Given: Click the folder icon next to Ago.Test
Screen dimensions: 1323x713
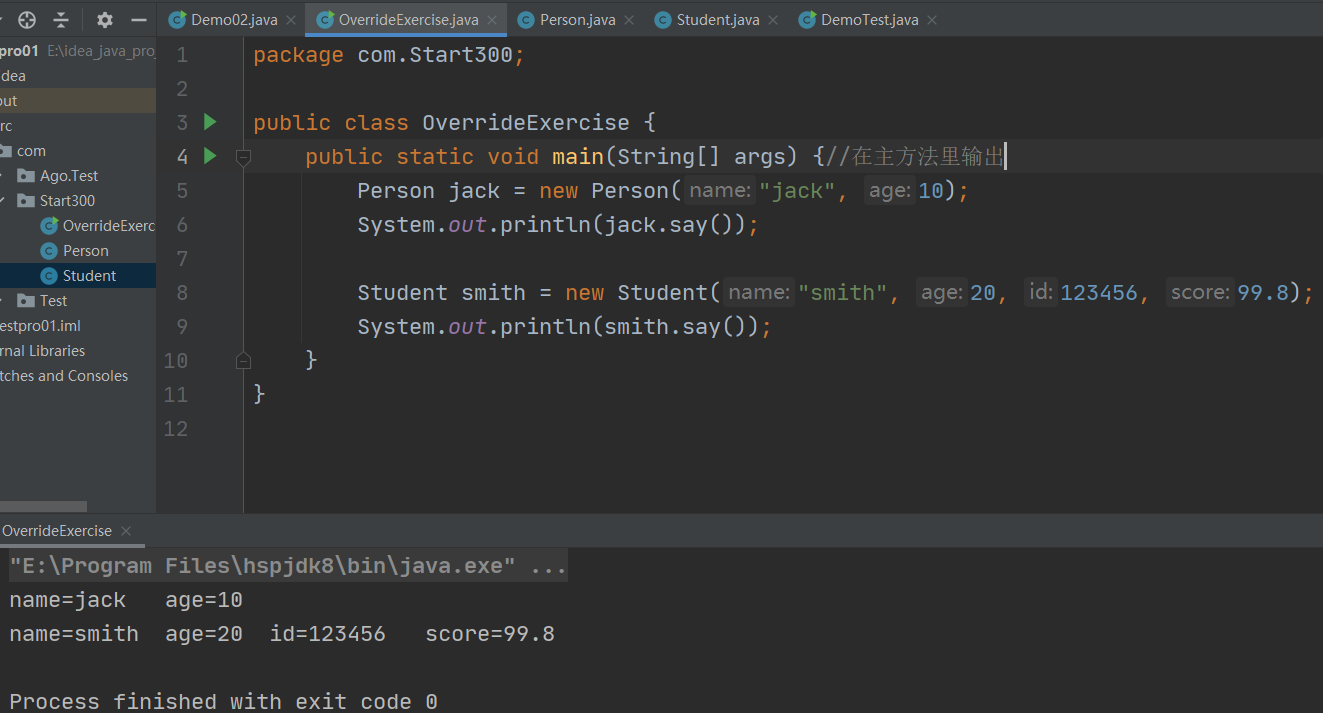Looking at the screenshot, I should click(26, 176).
